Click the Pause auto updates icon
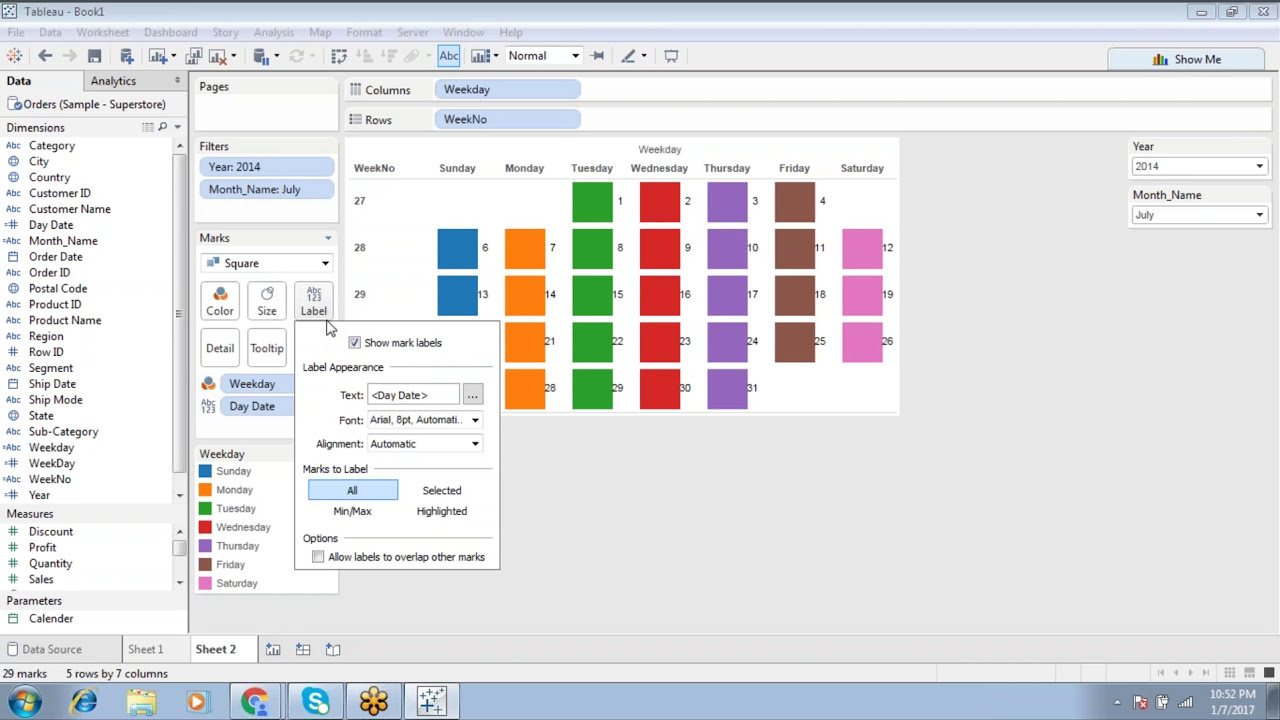Image resolution: width=1280 pixels, height=720 pixels. click(260, 56)
